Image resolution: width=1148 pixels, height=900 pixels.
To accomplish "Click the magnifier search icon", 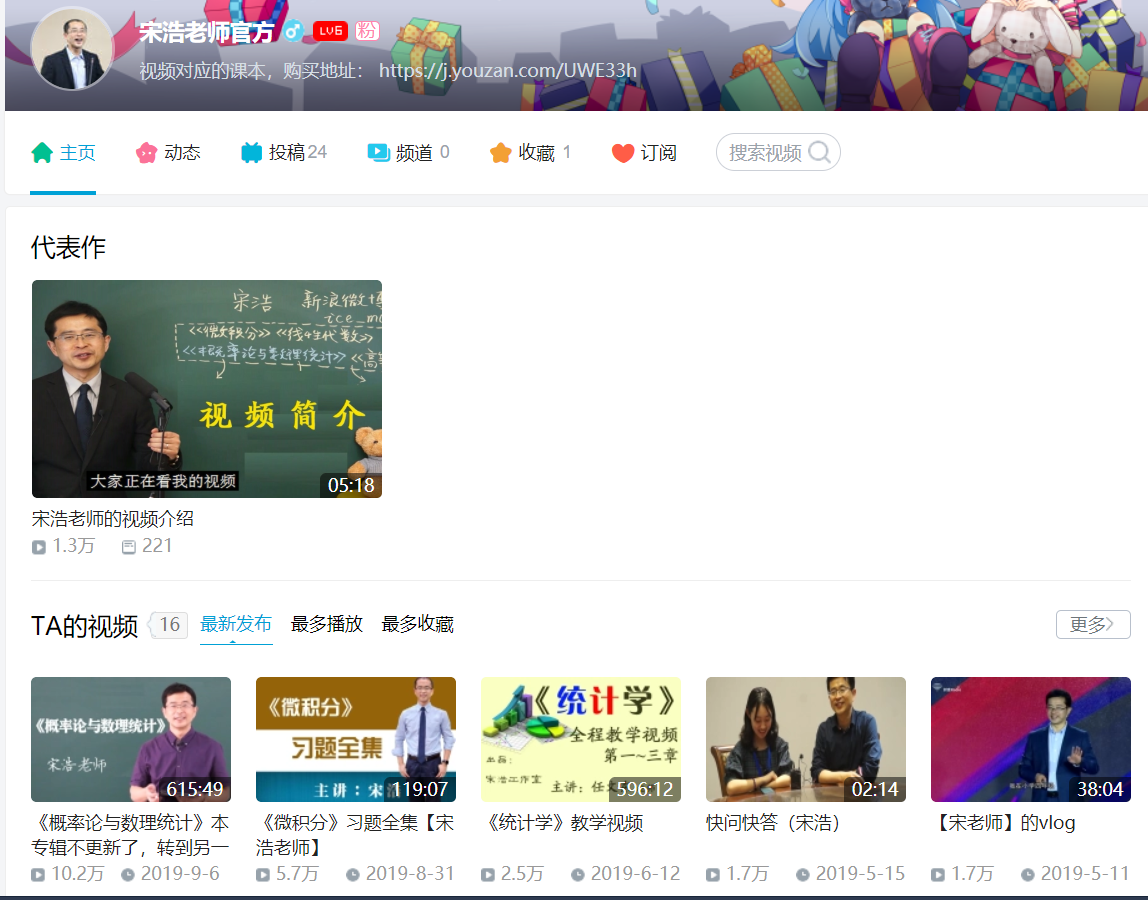I will click(x=819, y=152).
